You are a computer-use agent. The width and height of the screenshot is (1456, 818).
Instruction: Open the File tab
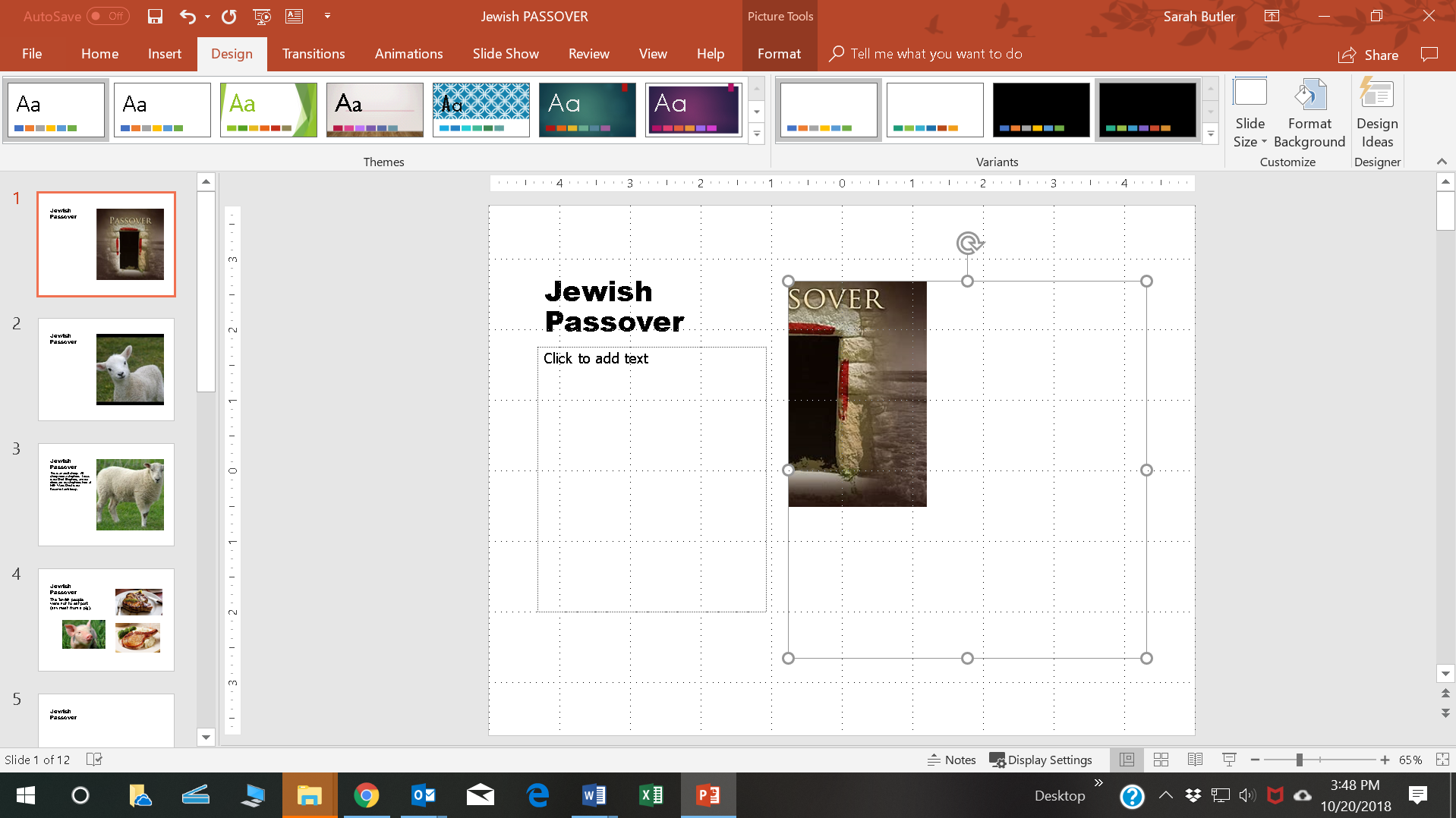(x=32, y=54)
